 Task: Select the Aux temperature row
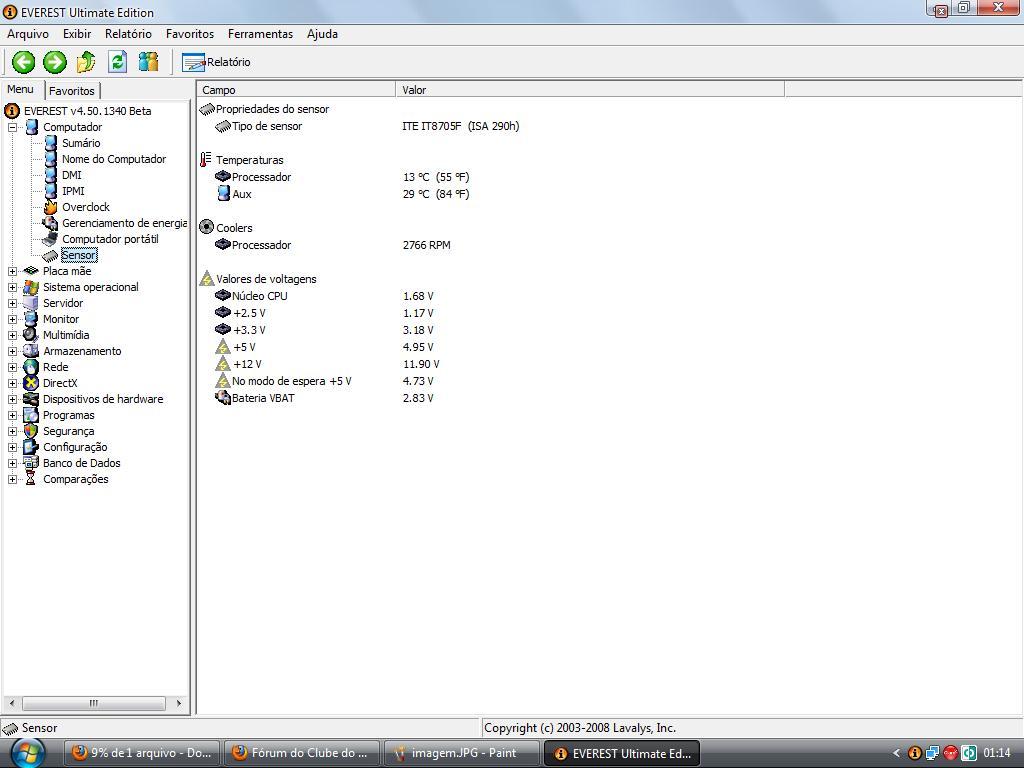pyautogui.click(x=490, y=194)
